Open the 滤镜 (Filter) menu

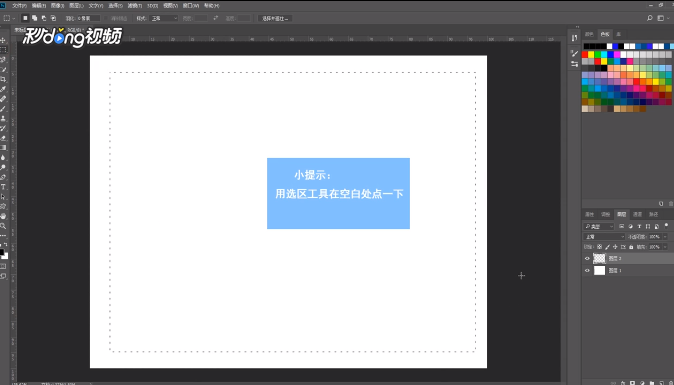point(135,6)
